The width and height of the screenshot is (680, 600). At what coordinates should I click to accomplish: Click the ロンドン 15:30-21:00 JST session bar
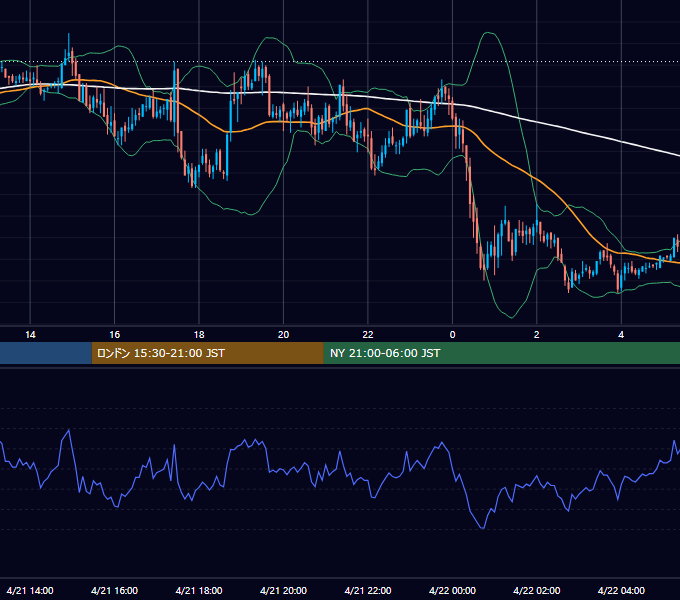[207, 353]
